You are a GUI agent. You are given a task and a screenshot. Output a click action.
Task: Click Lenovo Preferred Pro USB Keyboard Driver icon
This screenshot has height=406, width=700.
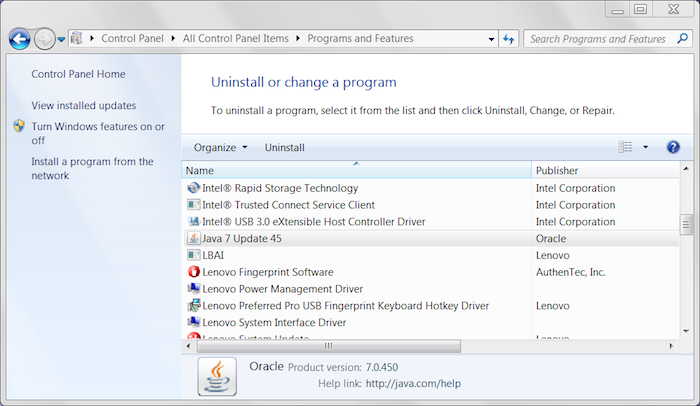pyautogui.click(x=193, y=306)
